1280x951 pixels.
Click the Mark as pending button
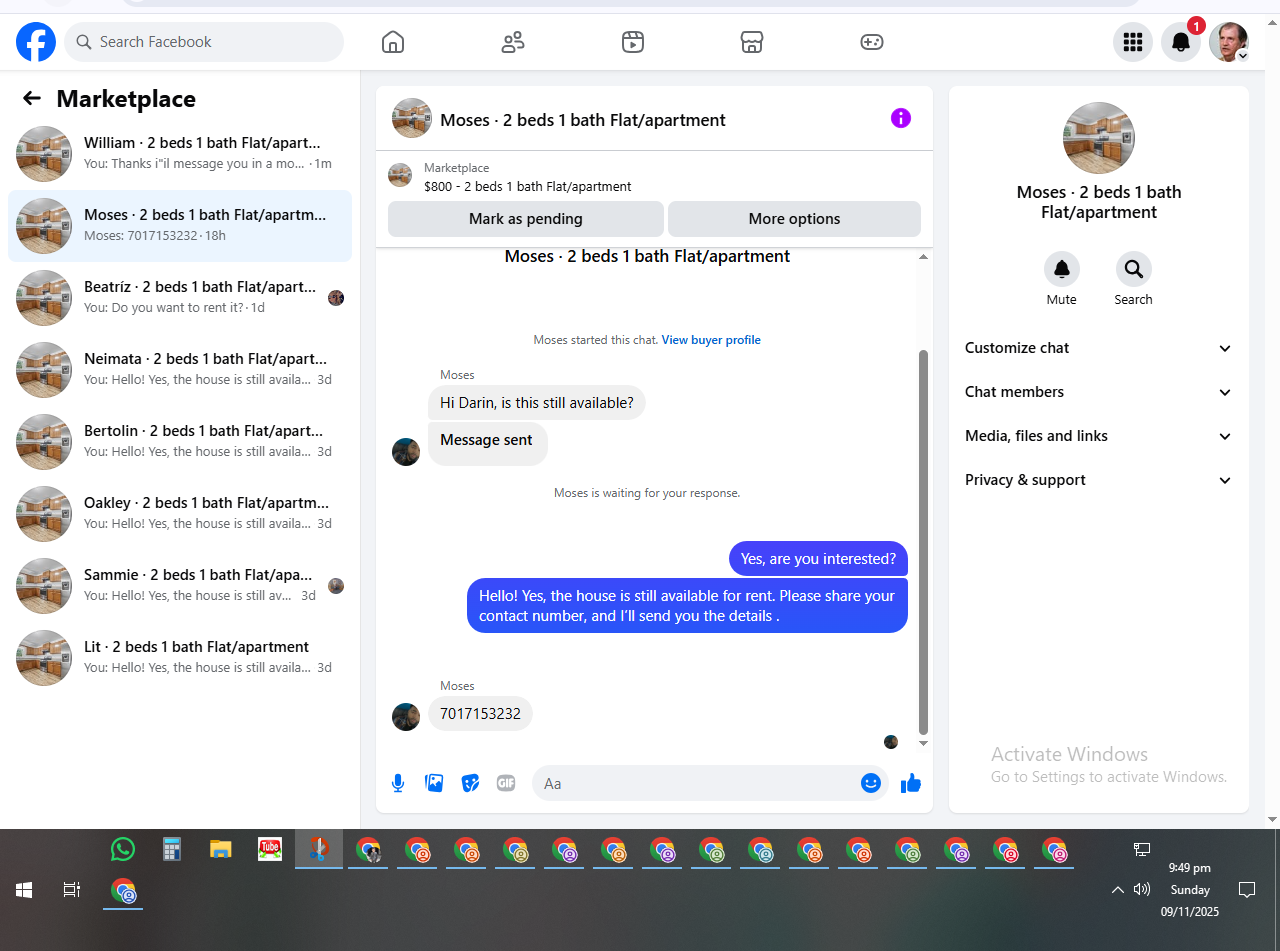tap(526, 219)
